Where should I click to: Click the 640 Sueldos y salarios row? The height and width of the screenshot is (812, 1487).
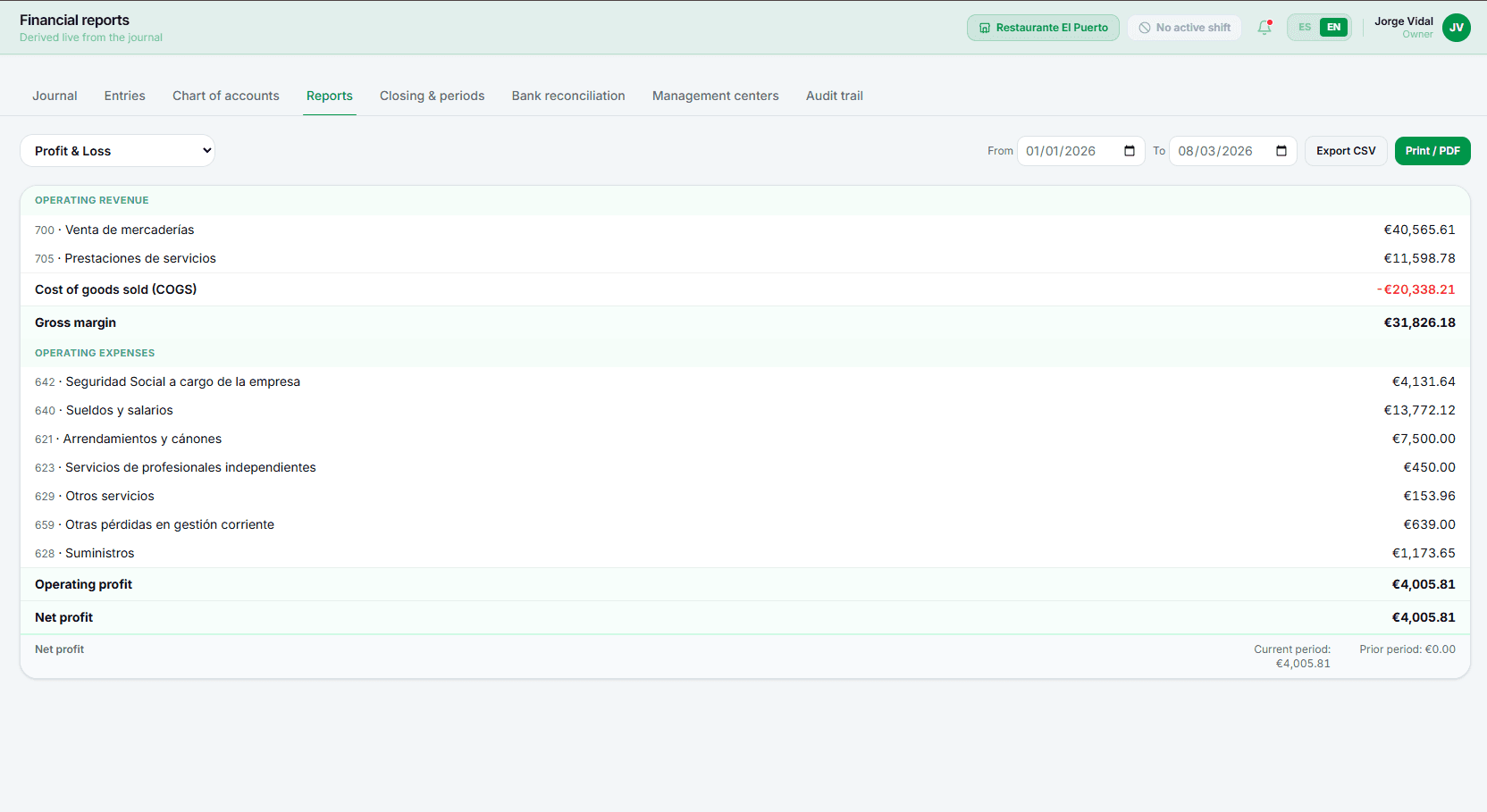[x=745, y=410]
